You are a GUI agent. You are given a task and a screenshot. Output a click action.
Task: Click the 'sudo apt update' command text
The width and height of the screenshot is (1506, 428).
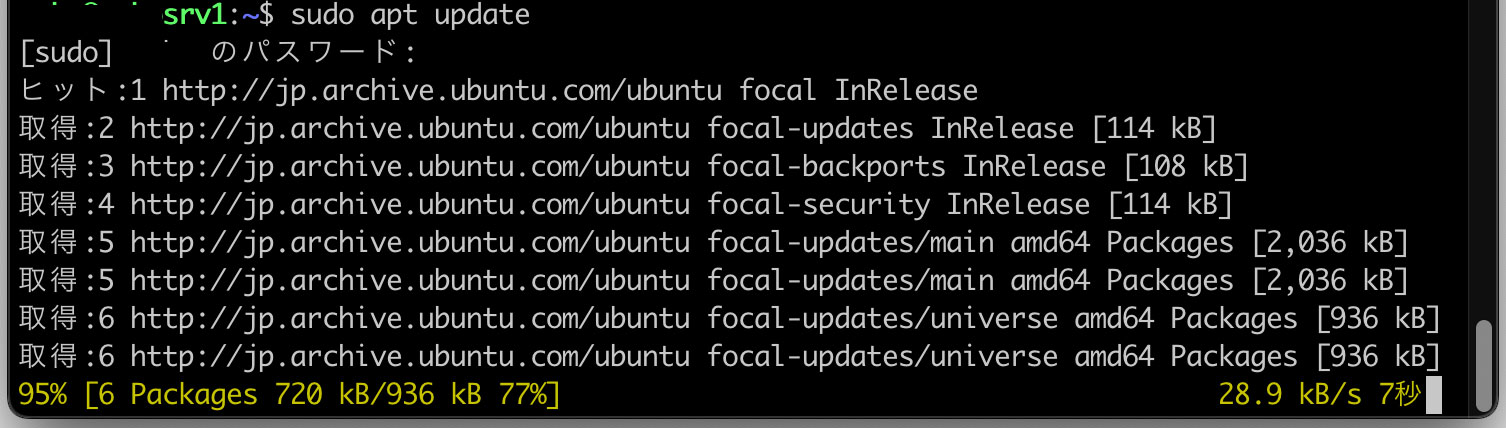410,15
